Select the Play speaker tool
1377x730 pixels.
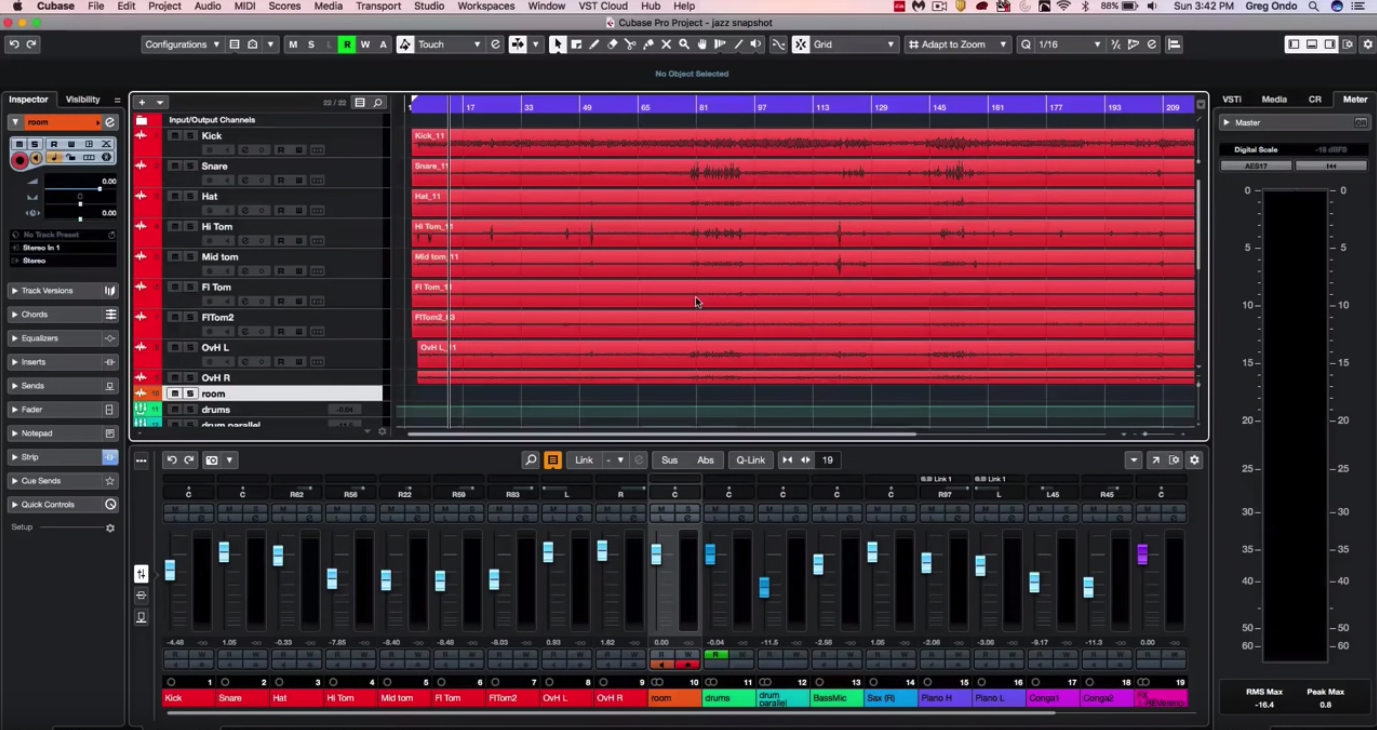756,44
